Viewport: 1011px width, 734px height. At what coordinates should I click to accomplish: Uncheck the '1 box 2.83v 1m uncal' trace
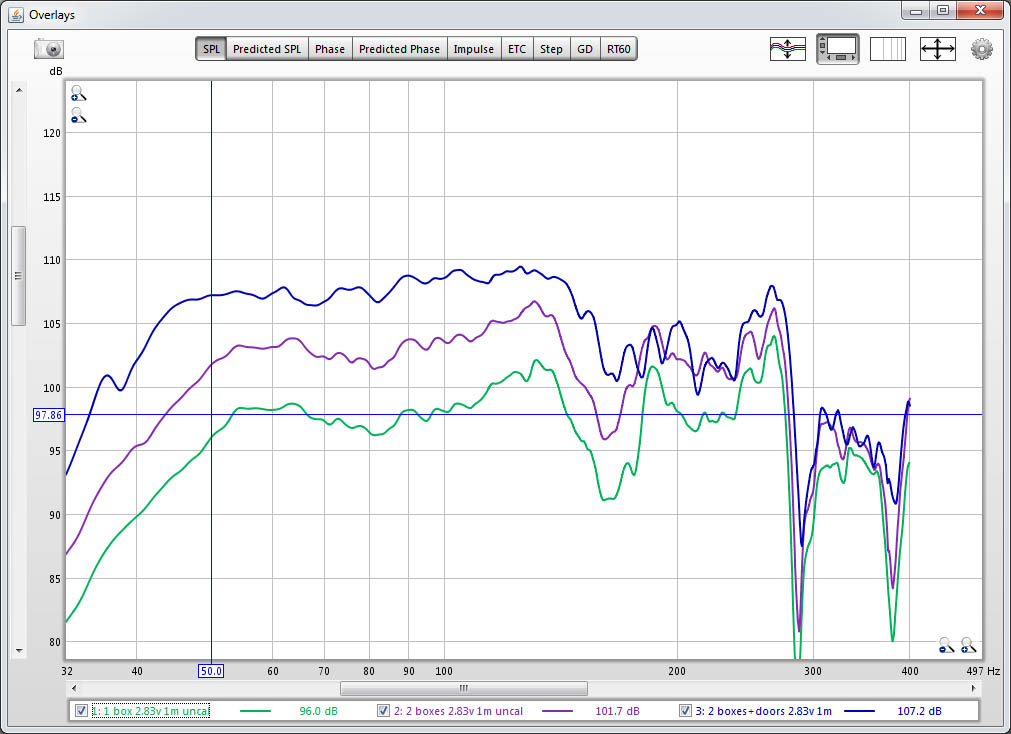click(x=81, y=711)
